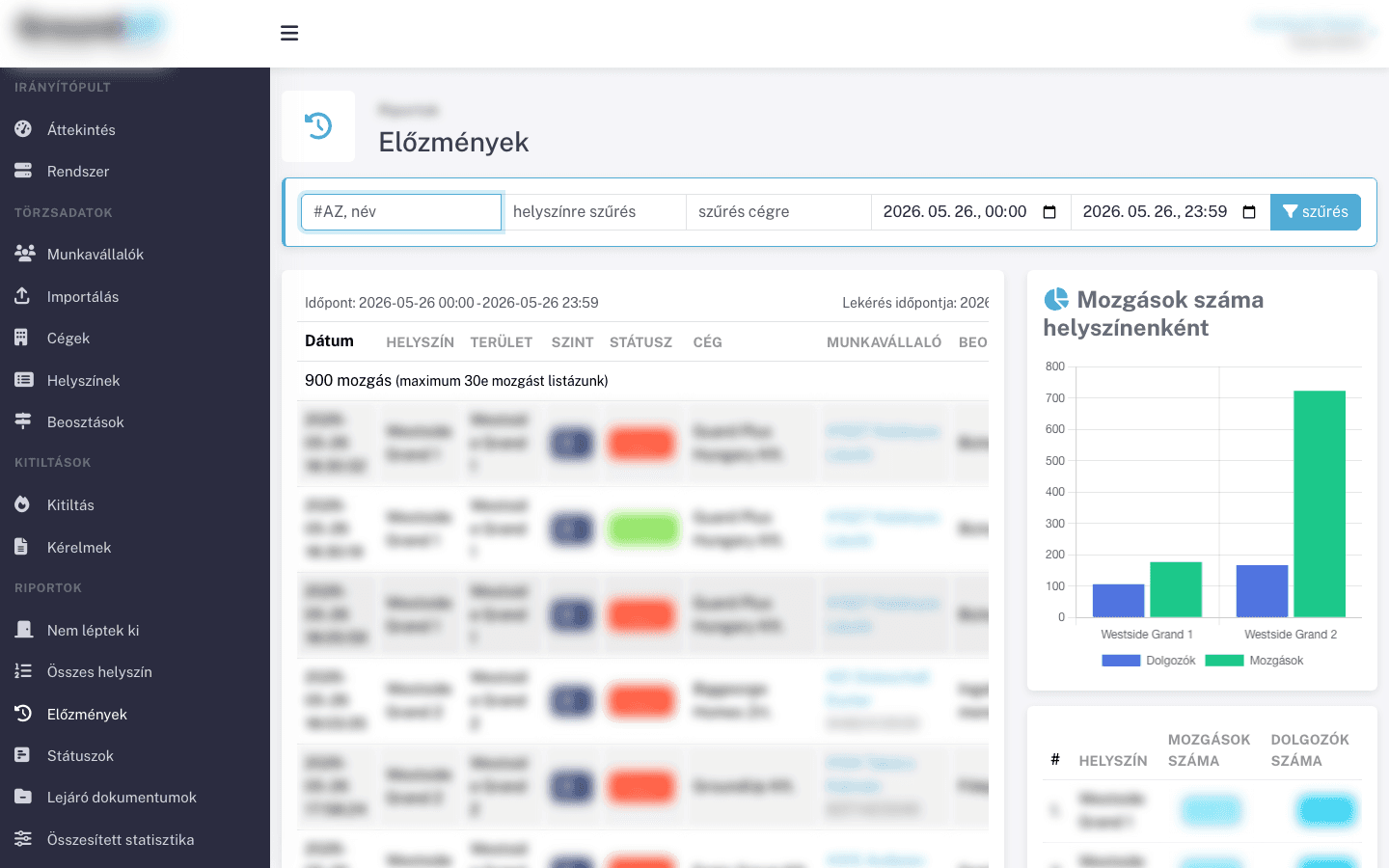This screenshot has height=868, width=1389.
Task: Click DOLGOZÓK SZÁMA column header
Action: (x=1310, y=749)
